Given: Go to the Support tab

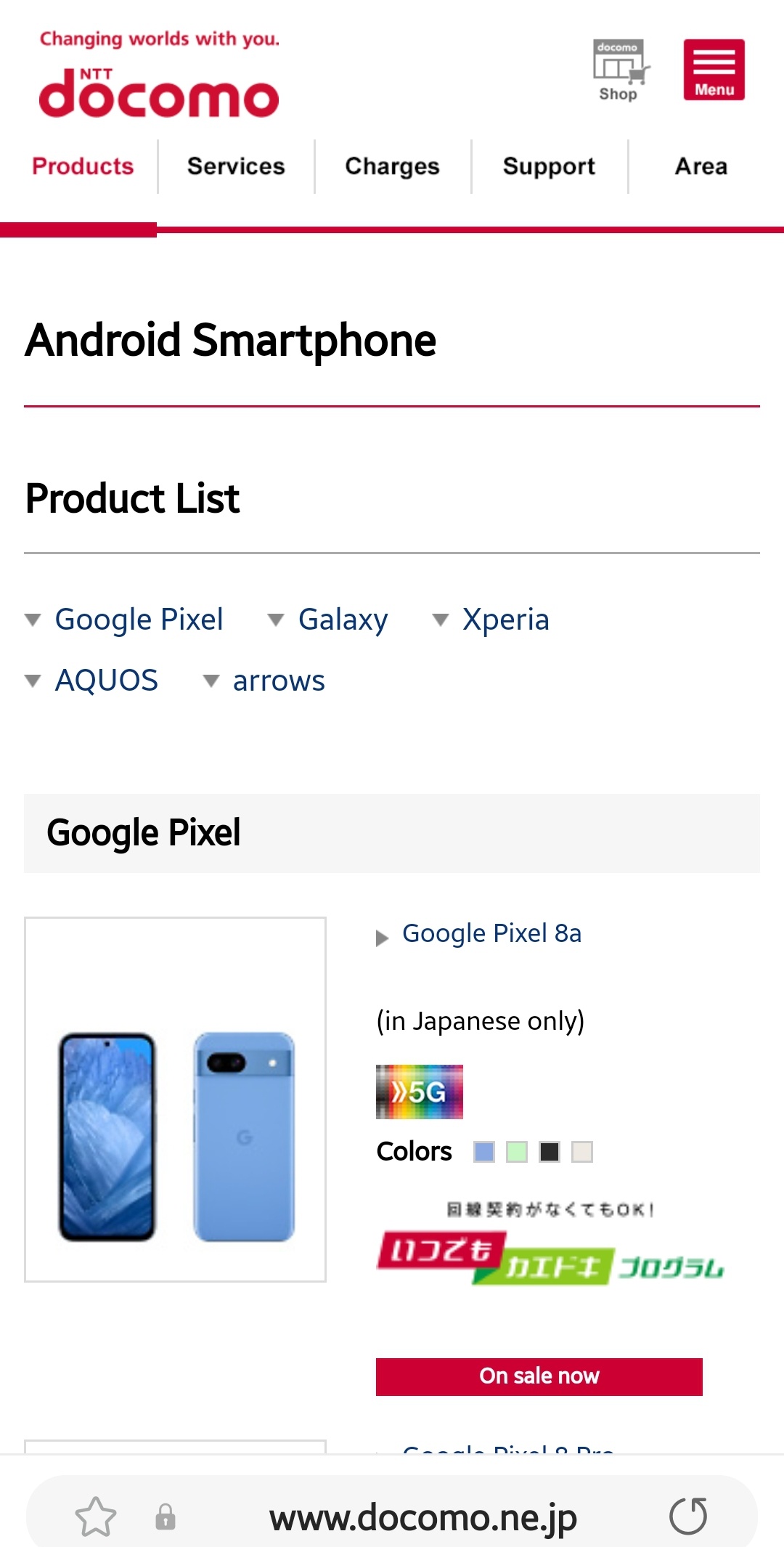Looking at the screenshot, I should pyautogui.click(x=549, y=166).
